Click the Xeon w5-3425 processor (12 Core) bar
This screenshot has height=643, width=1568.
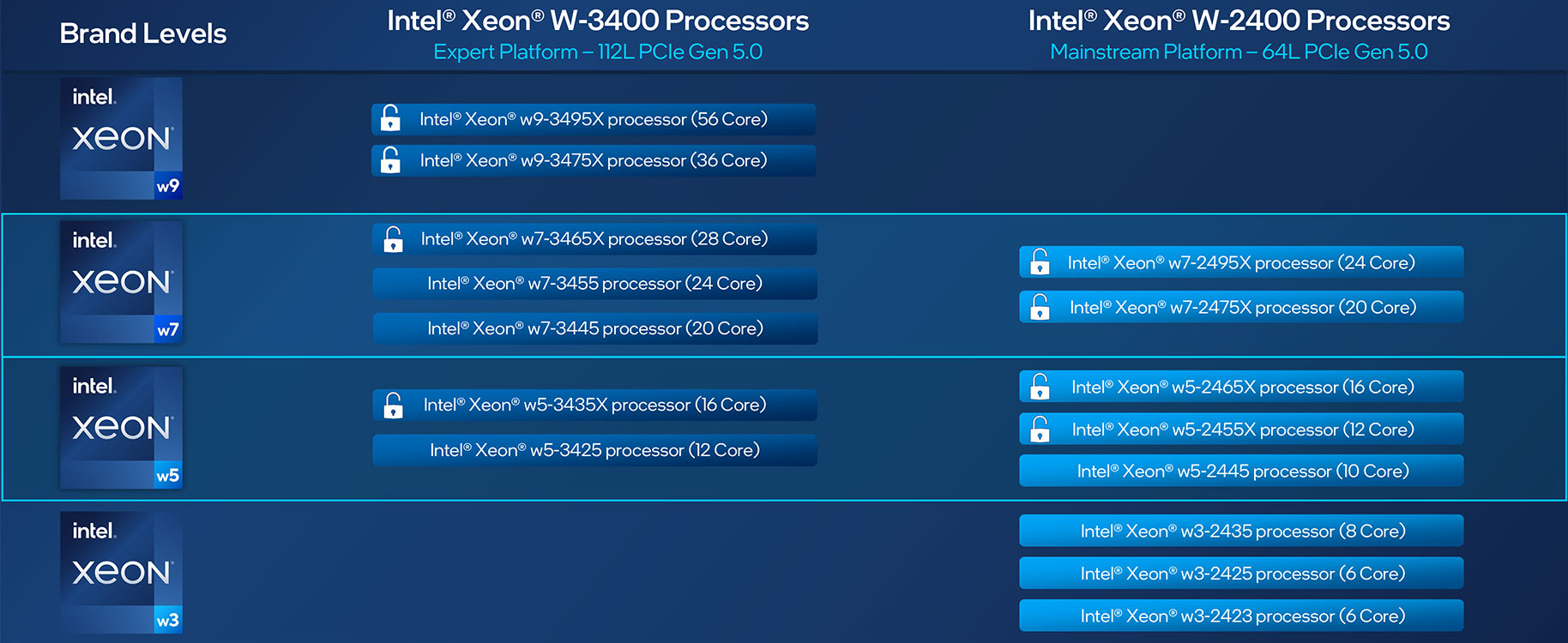pos(594,450)
